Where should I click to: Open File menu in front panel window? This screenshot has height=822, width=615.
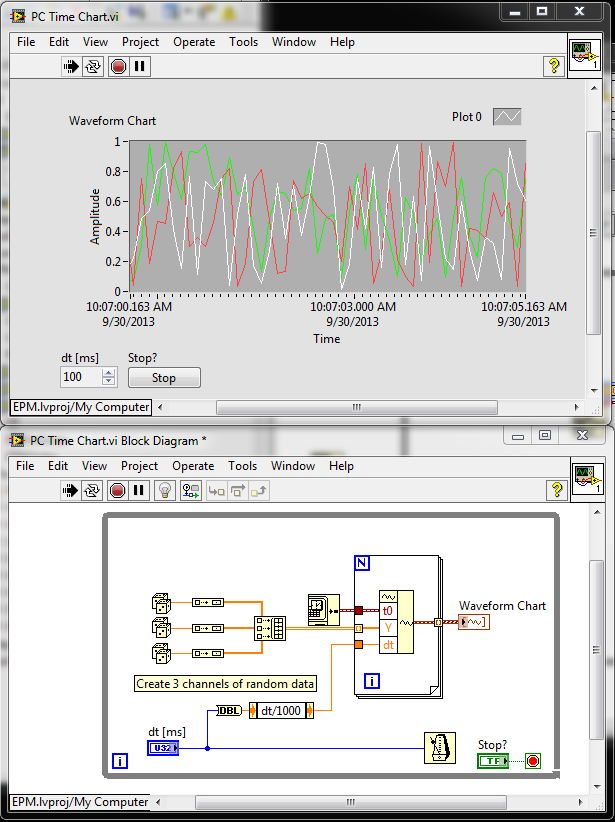coord(26,42)
